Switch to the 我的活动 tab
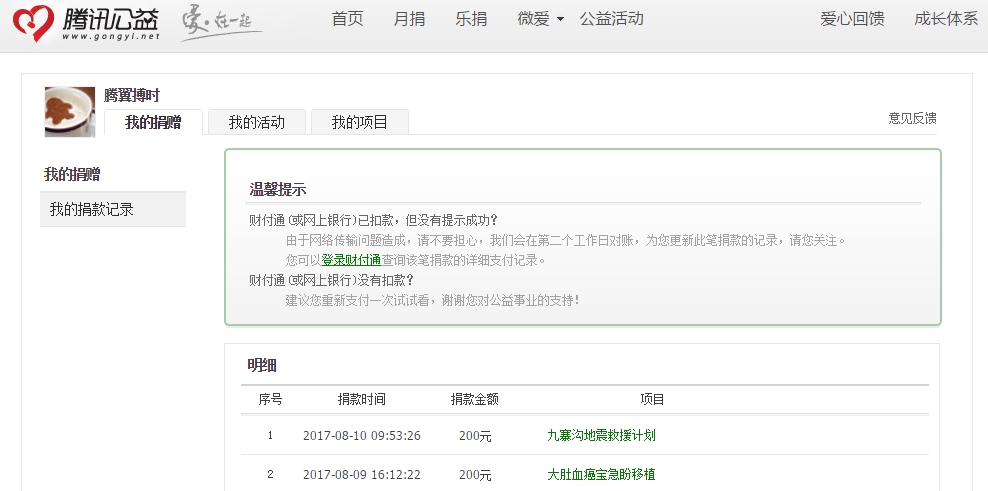 point(257,123)
